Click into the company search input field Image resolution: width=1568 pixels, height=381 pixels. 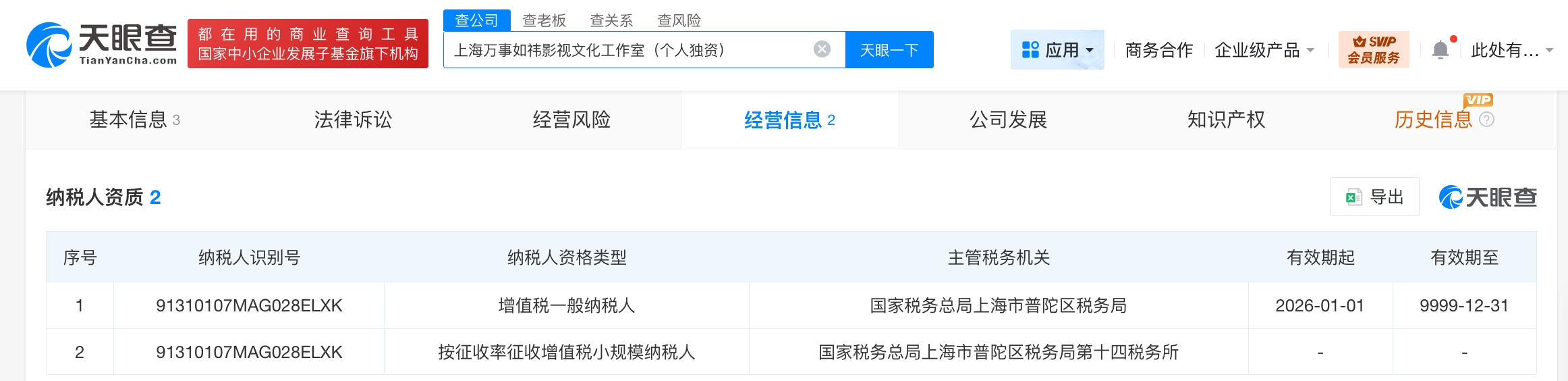pos(627,50)
